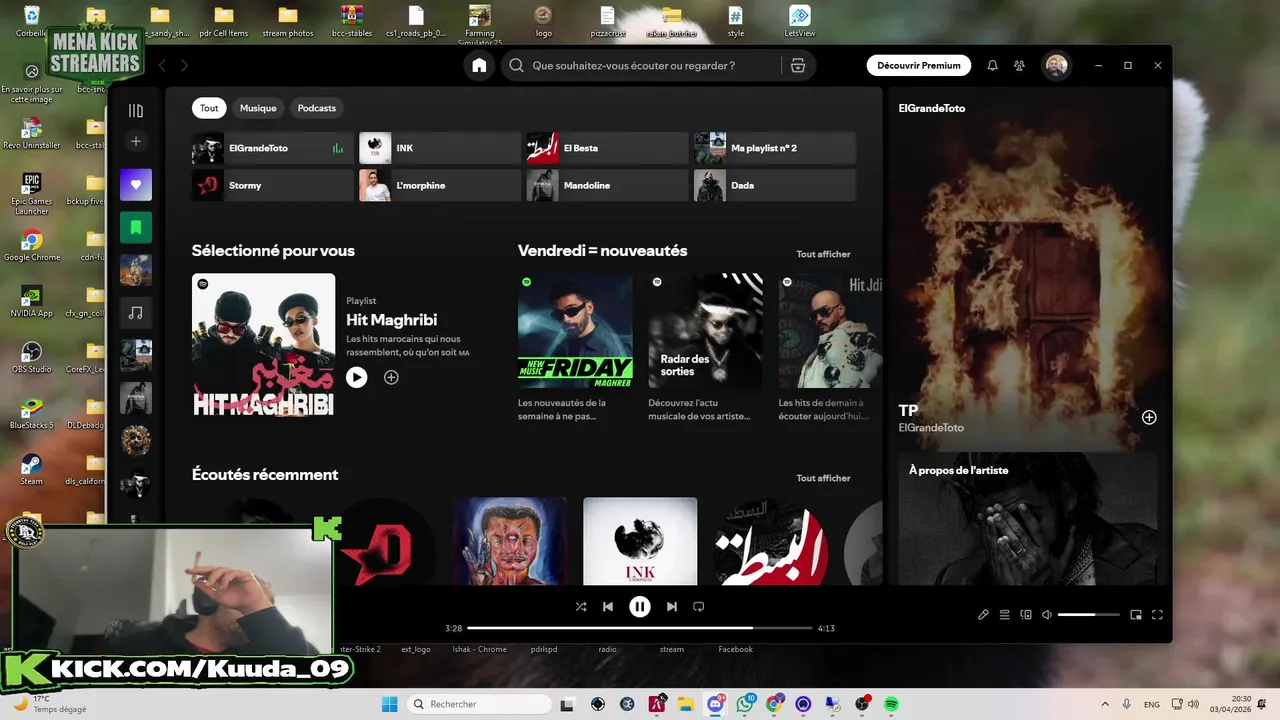
Task: Open the Steam desktop shortcut
Action: [x=31, y=470]
